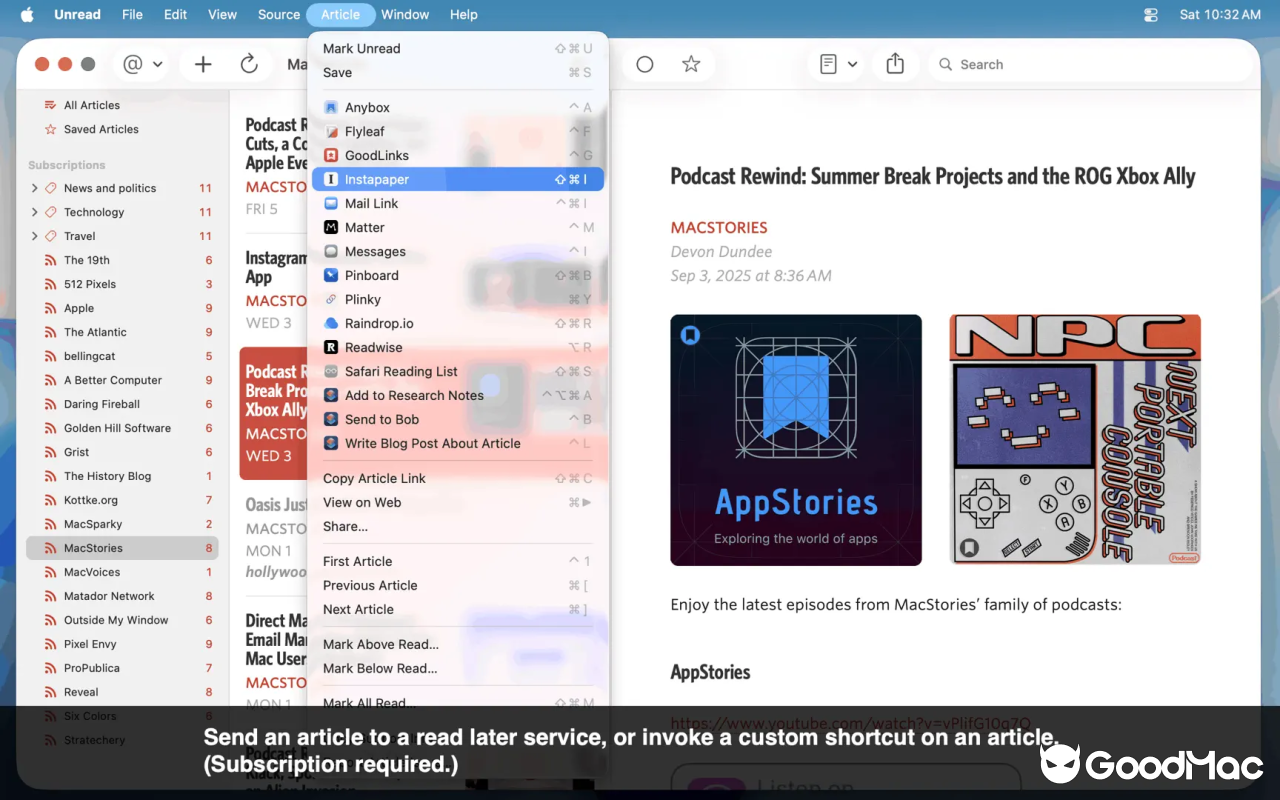The height and width of the screenshot is (800, 1280).
Task: Open the NPC Next Portable Console artwork
Action: [1075, 440]
